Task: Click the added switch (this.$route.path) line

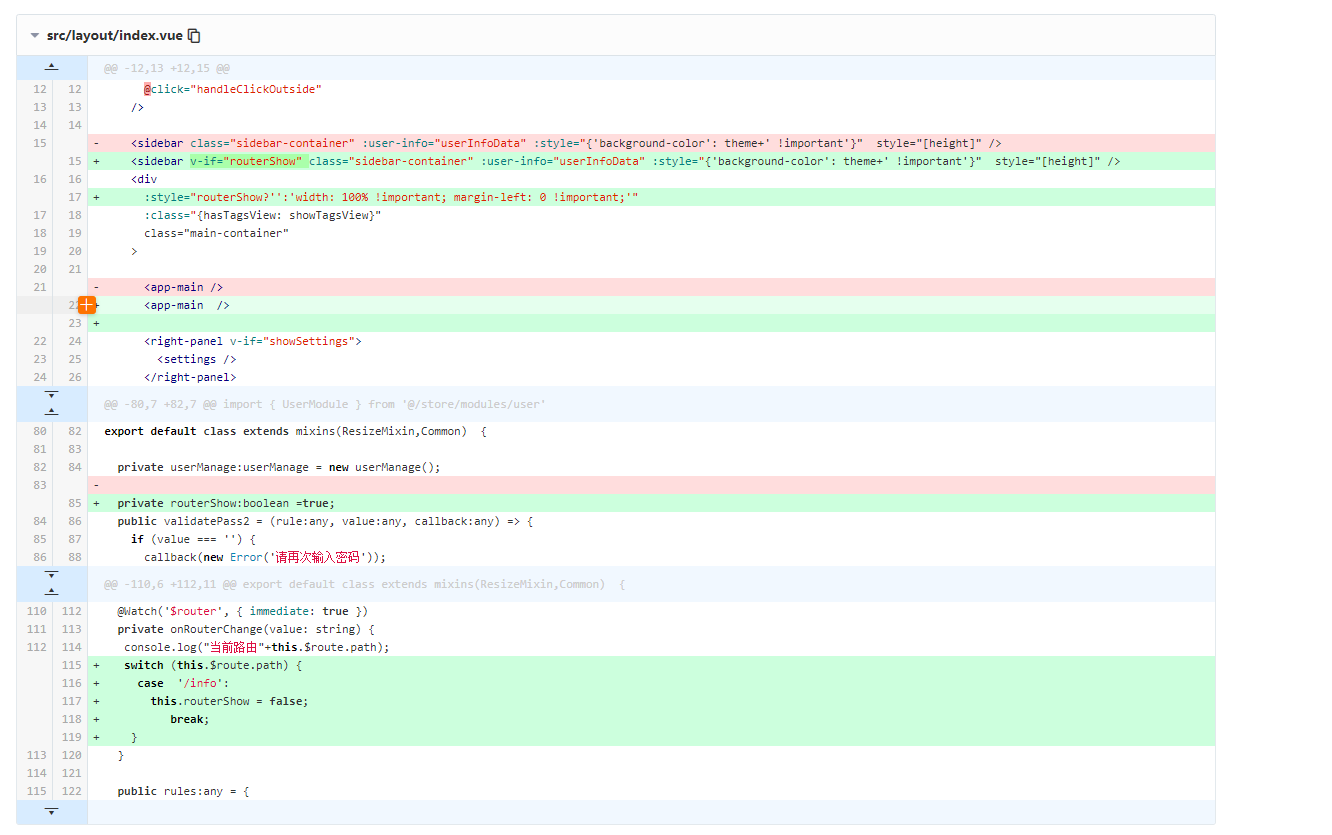Action: click(651, 665)
